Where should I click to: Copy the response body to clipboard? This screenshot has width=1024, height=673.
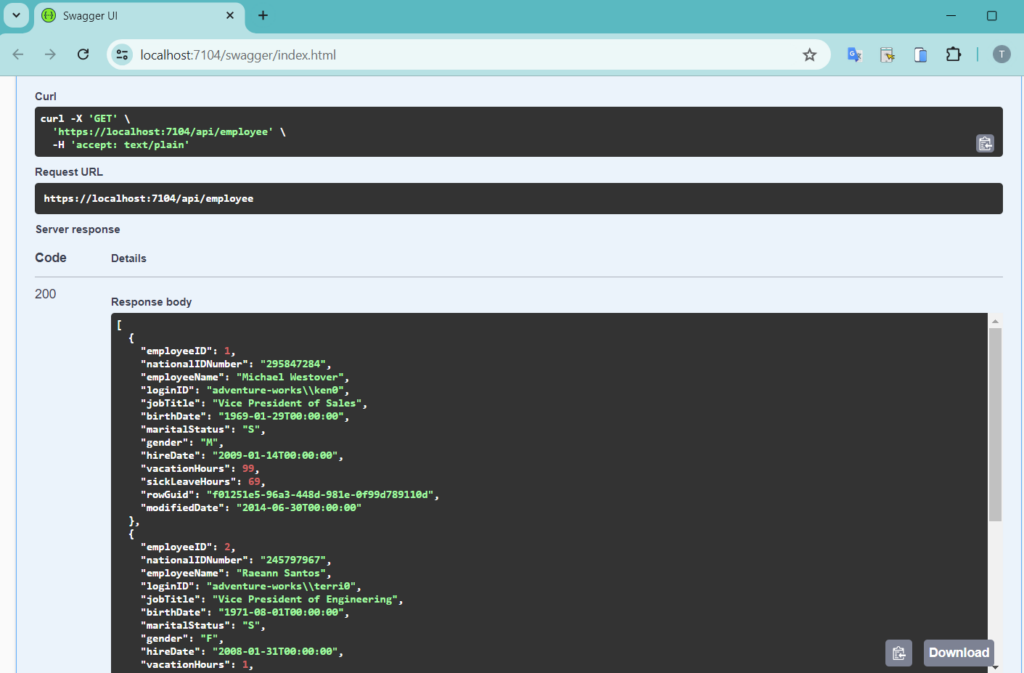(899, 653)
